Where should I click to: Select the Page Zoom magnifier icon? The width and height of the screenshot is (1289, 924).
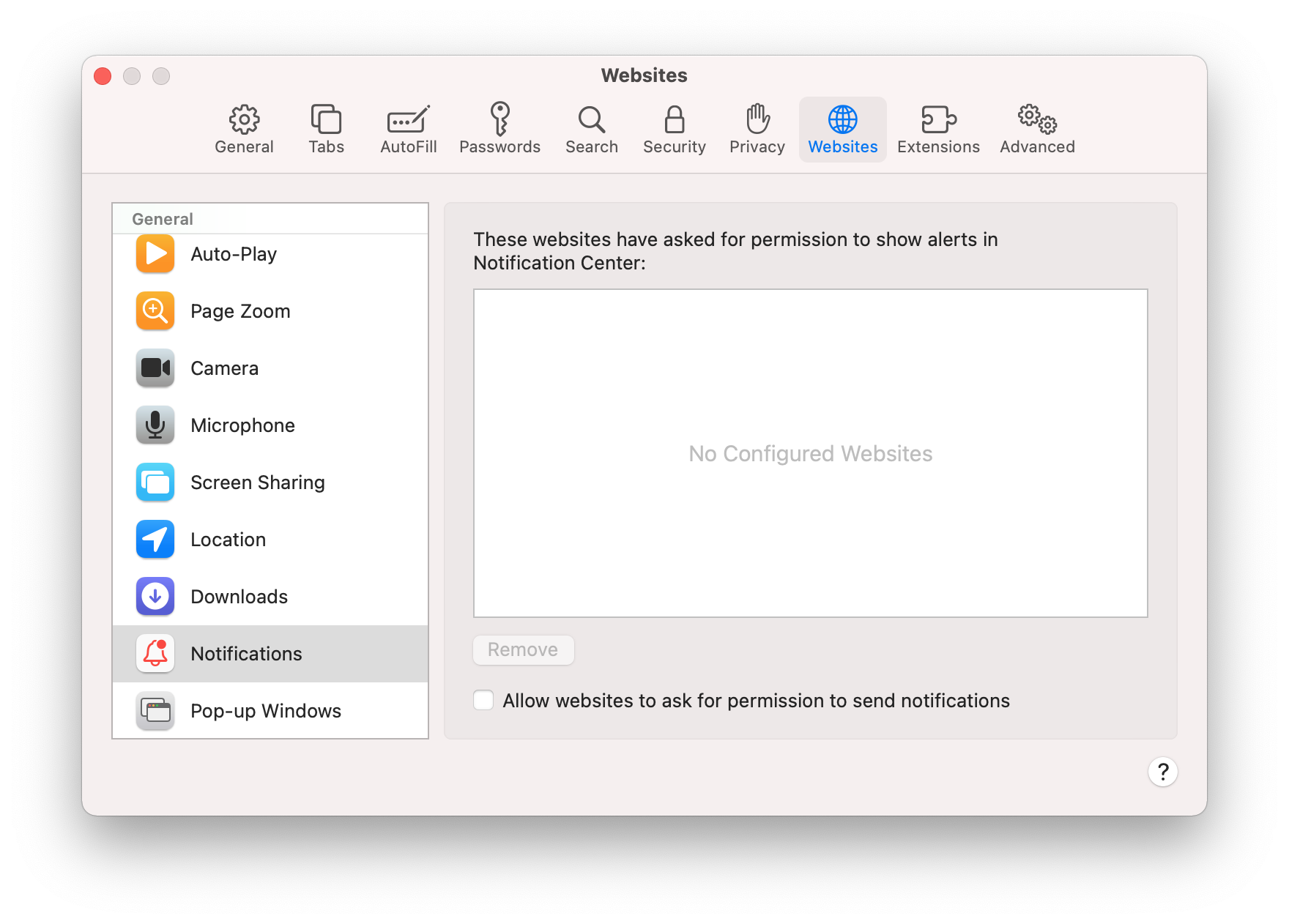[x=155, y=310]
